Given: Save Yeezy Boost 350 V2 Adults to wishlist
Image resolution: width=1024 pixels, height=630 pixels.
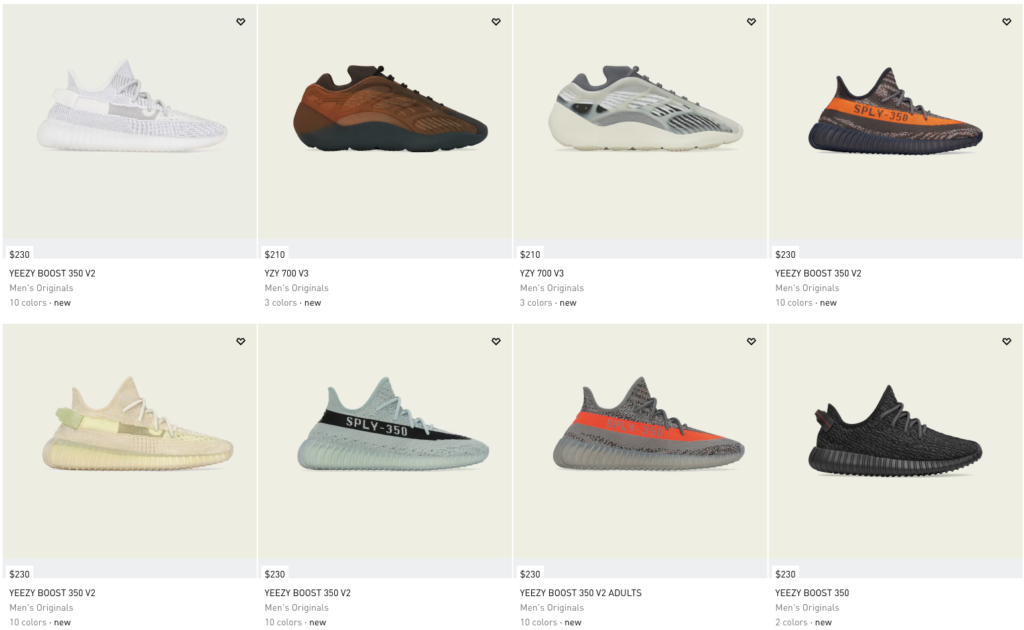Looking at the screenshot, I should click(x=752, y=341).
